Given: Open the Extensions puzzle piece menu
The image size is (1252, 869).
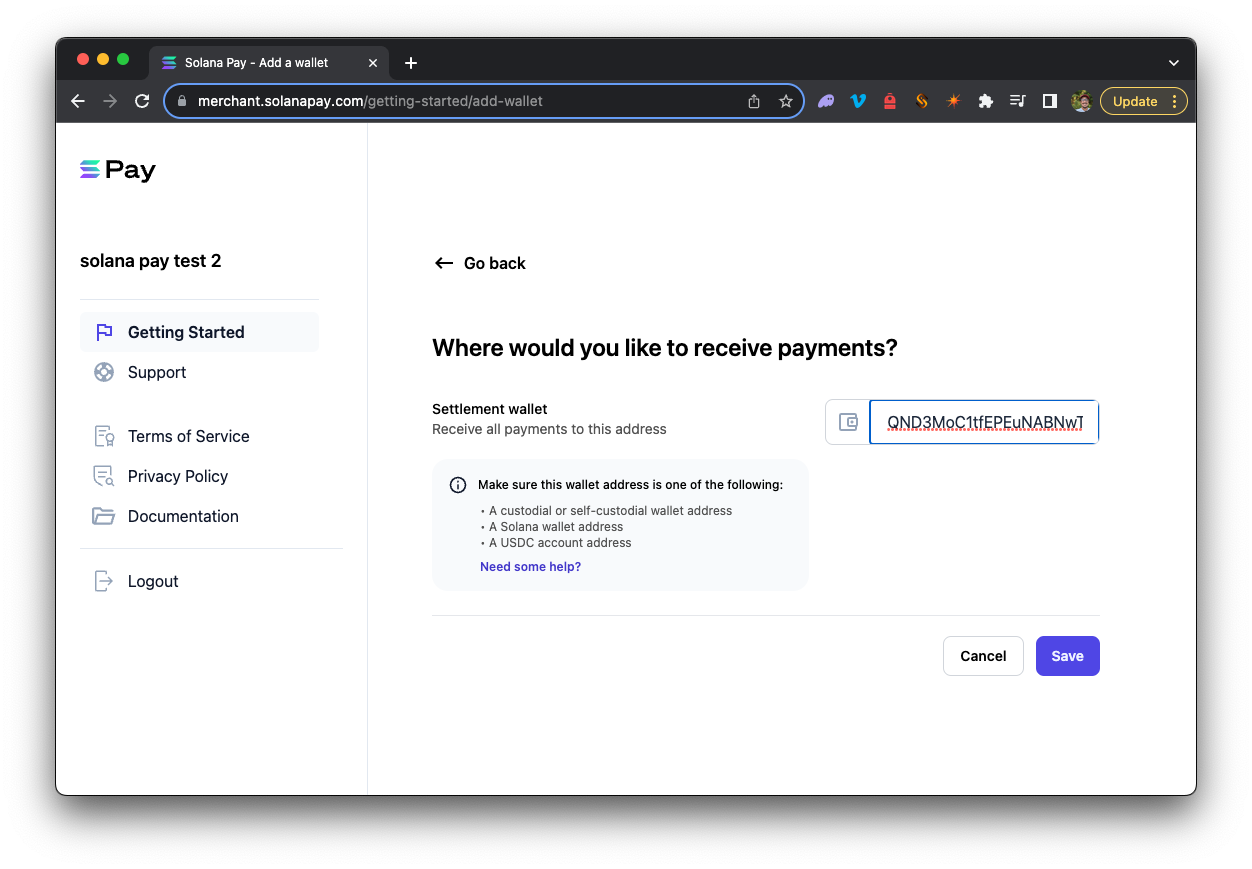Looking at the screenshot, I should point(986,101).
